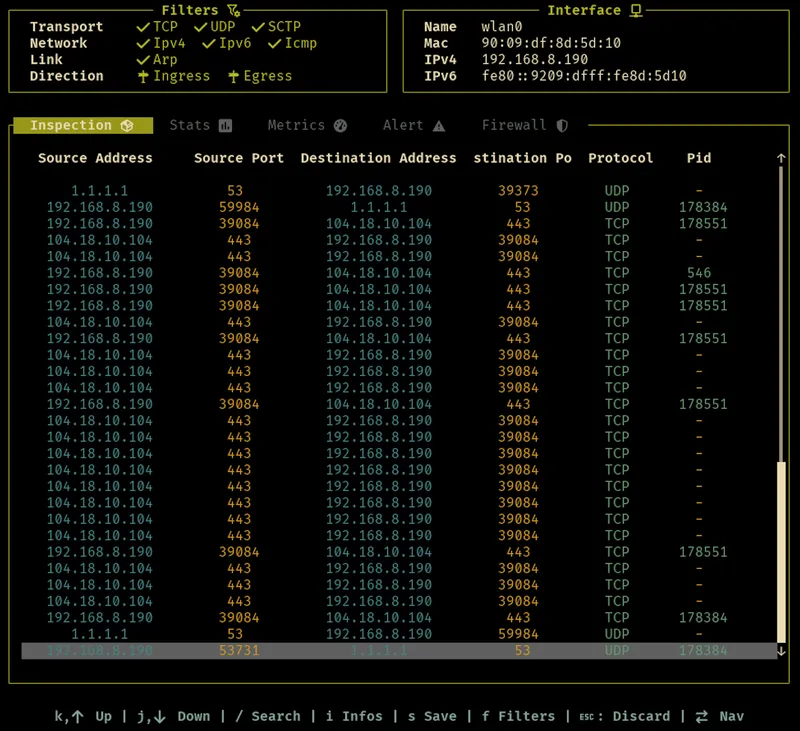Click the gauge icon beside Metrics
This screenshot has width=800, height=731.
[x=340, y=125]
